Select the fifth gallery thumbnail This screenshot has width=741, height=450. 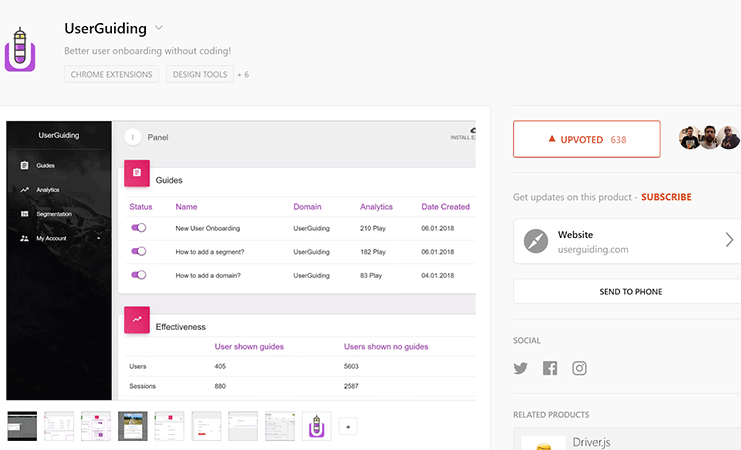click(x=170, y=426)
